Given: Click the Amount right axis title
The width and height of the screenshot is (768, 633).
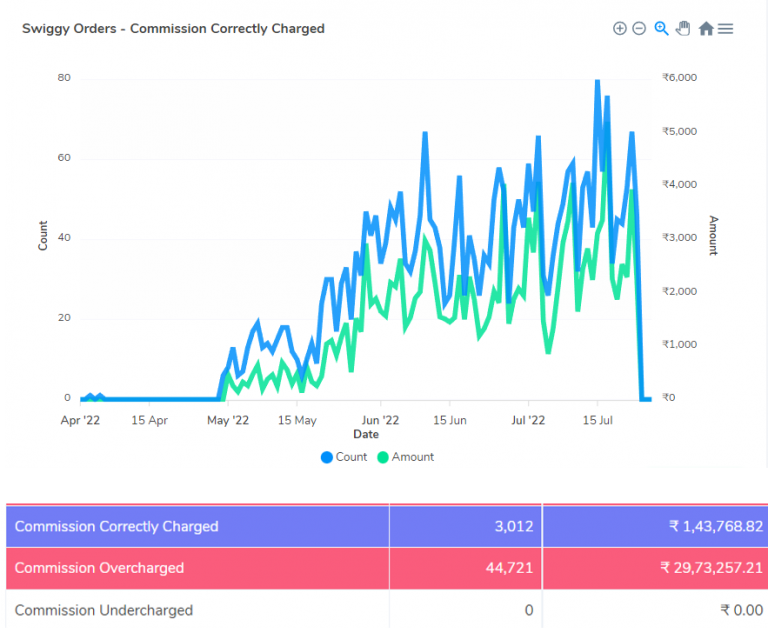Looking at the screenshot, I should [x=713, y=236].
